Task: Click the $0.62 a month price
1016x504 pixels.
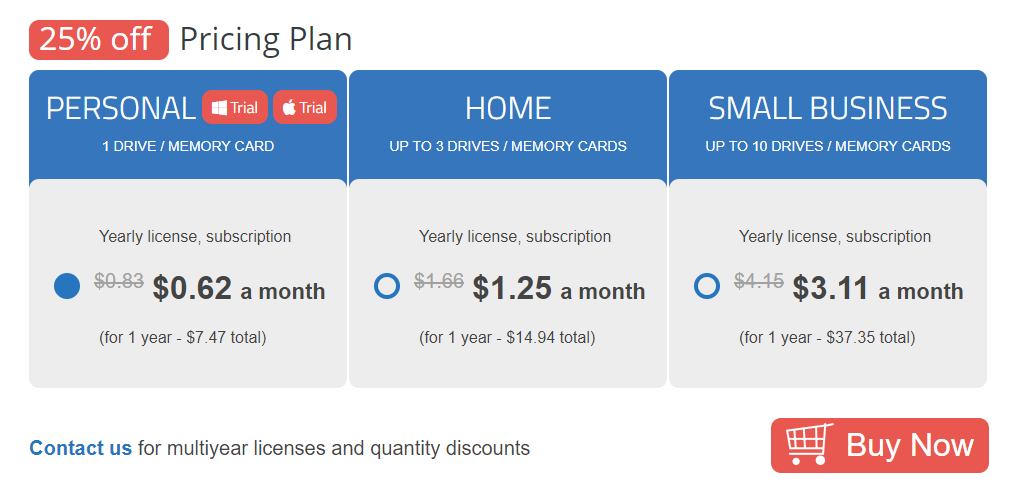Action: pos(239,289)
